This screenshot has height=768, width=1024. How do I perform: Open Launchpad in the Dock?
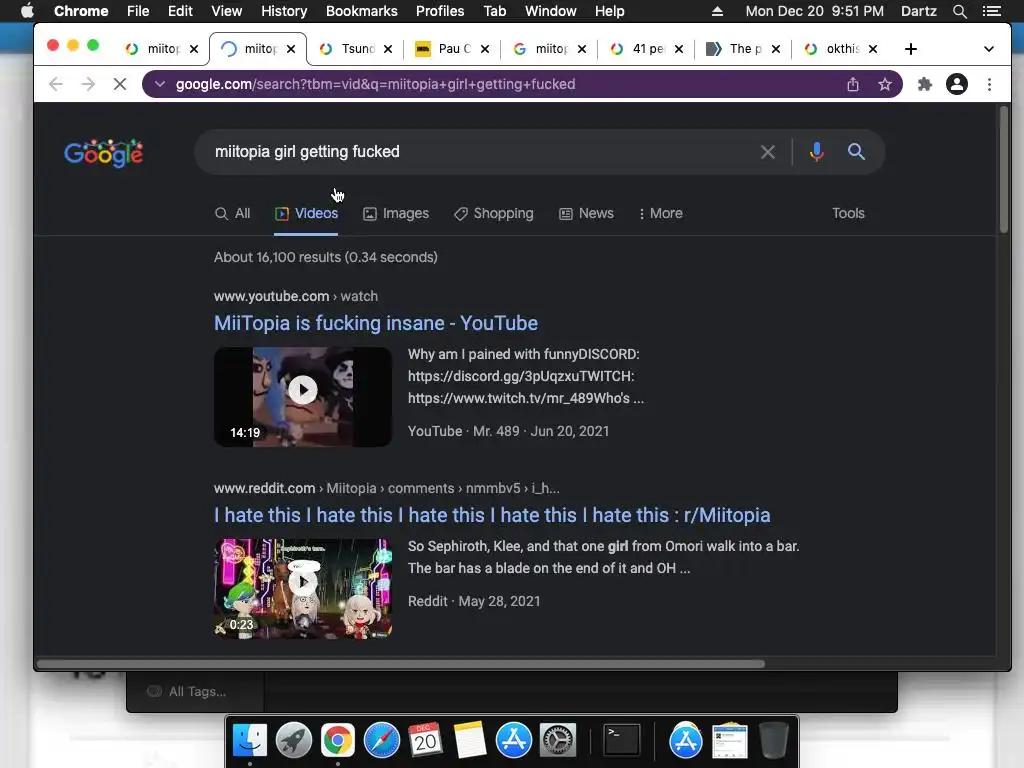(x=293, y=741)
